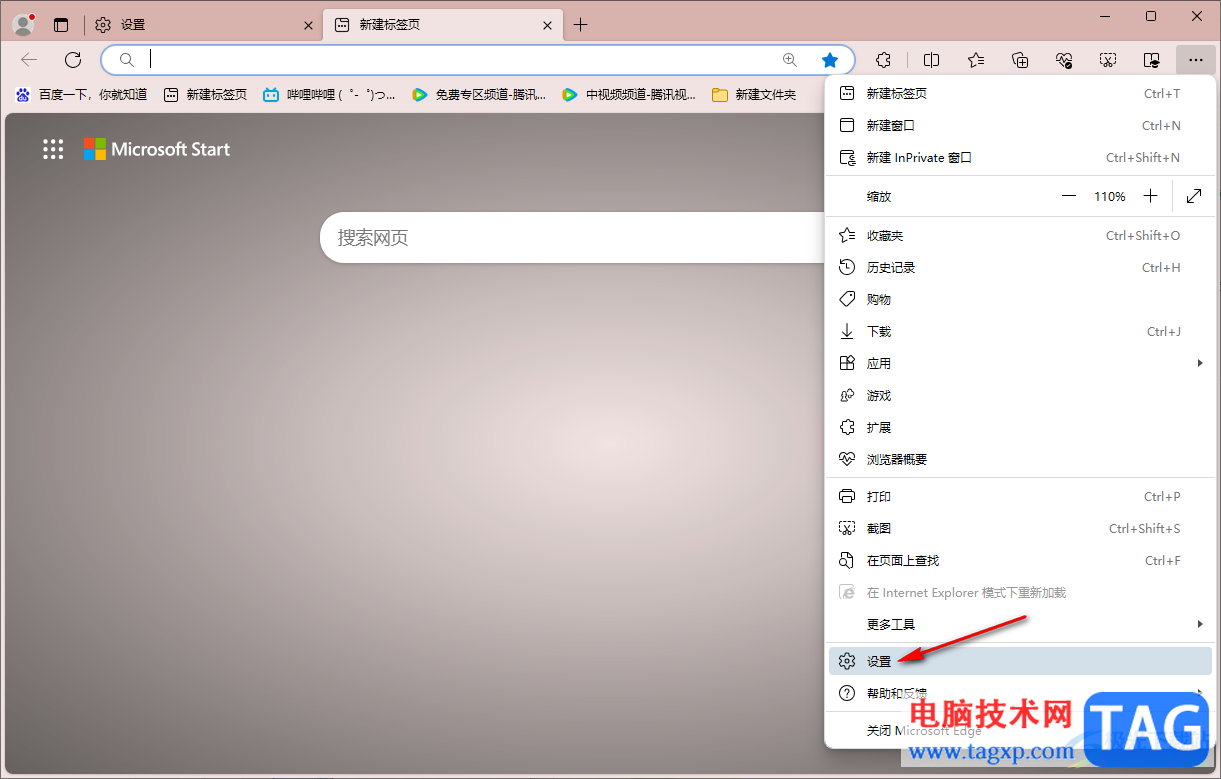This screenshot has height=779, width=1221.
Task: Open 历史记录 from the menu
Action: 1020,267
